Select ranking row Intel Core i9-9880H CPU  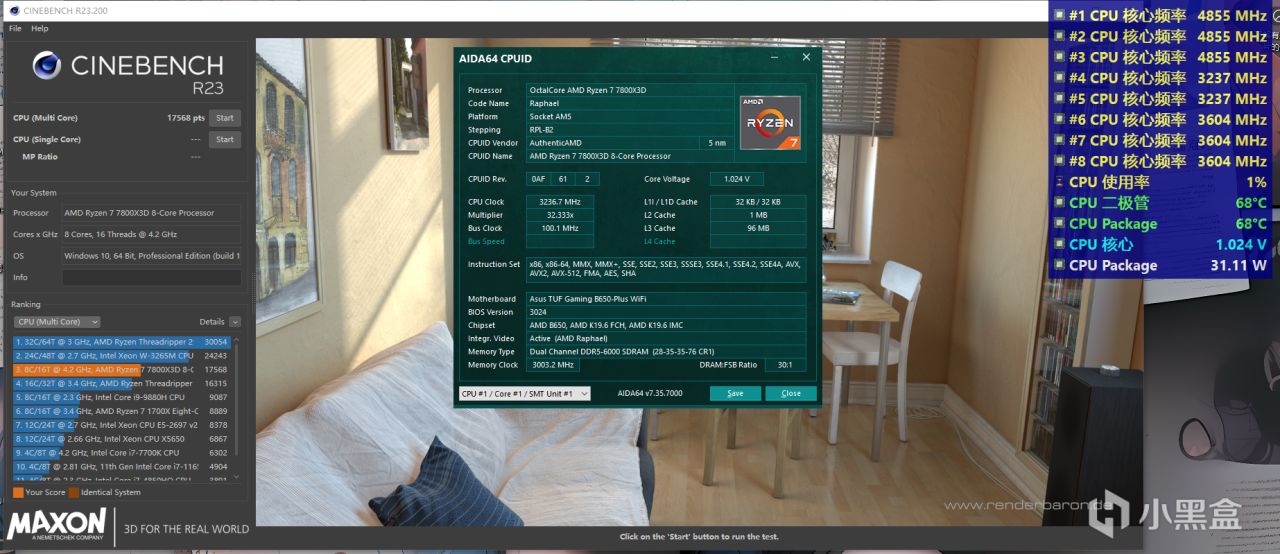point(122,397)
